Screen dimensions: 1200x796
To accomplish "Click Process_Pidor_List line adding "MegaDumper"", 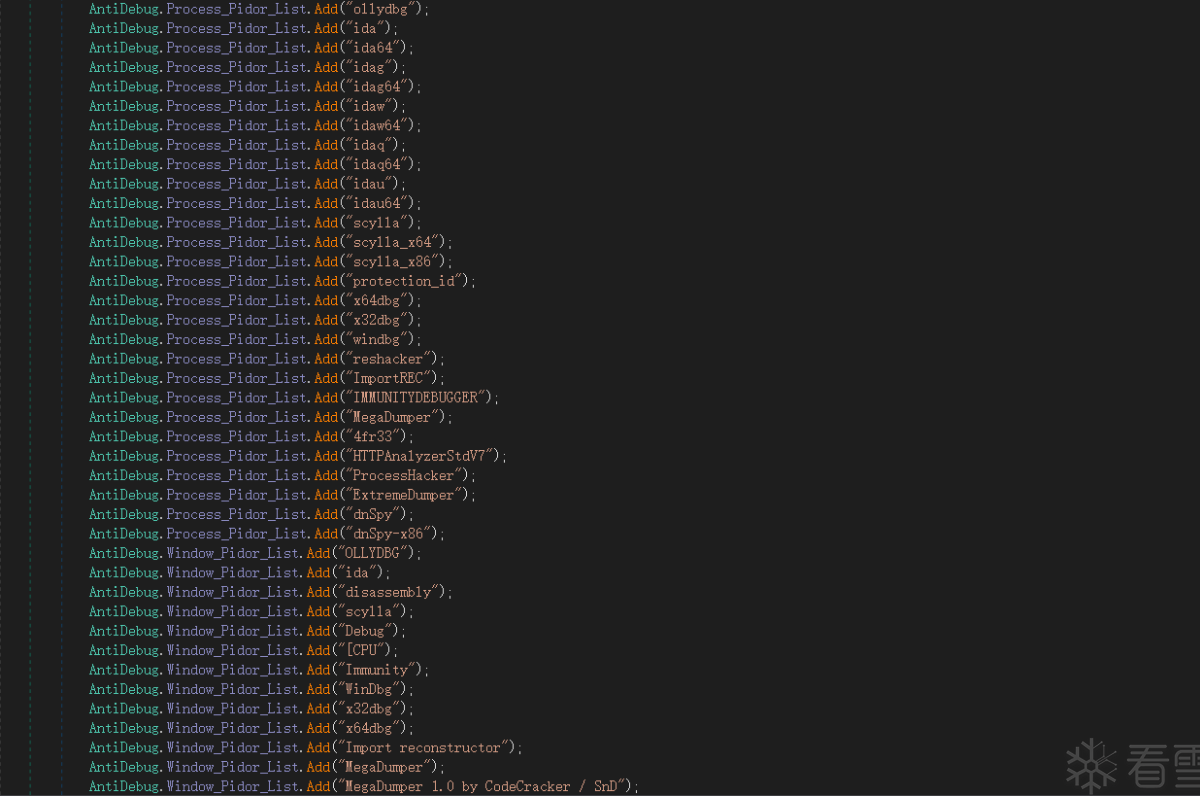I will (271, 418).
